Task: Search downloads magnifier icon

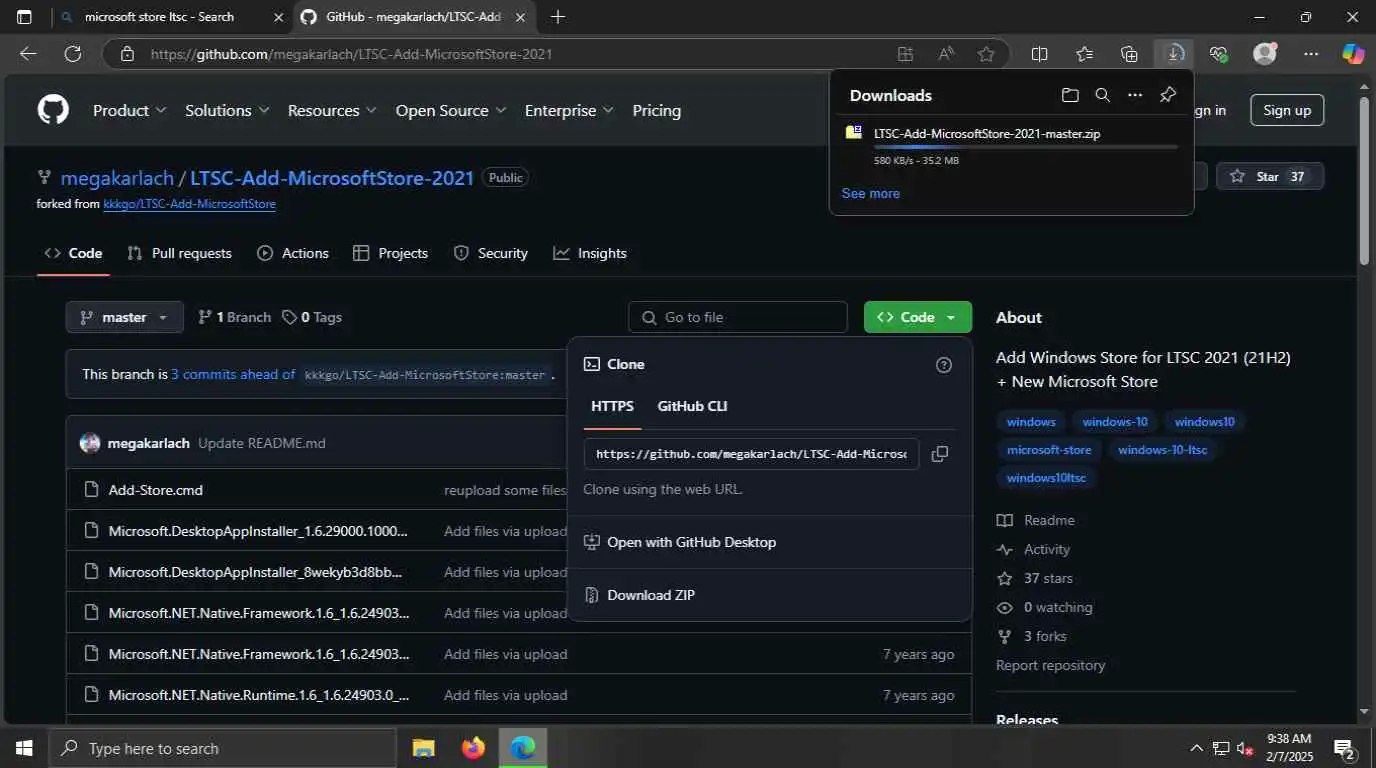Action: coord(1102,95)
